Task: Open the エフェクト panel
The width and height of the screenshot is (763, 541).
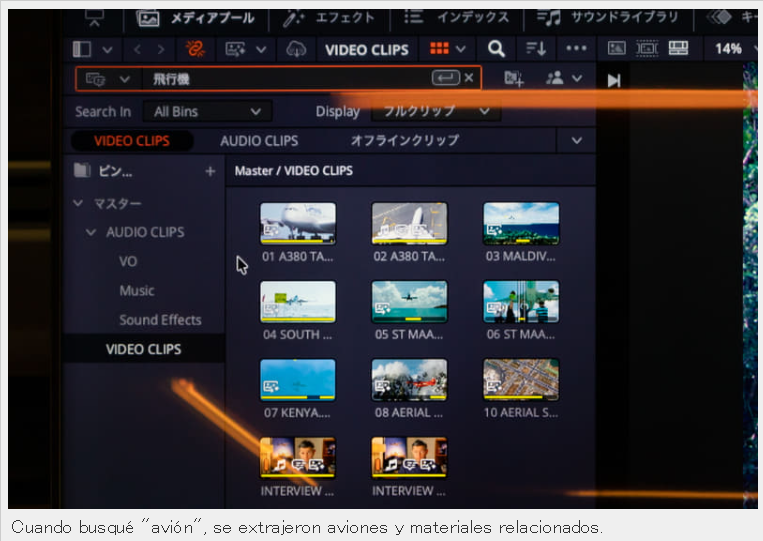Action: tap(329, 18)
